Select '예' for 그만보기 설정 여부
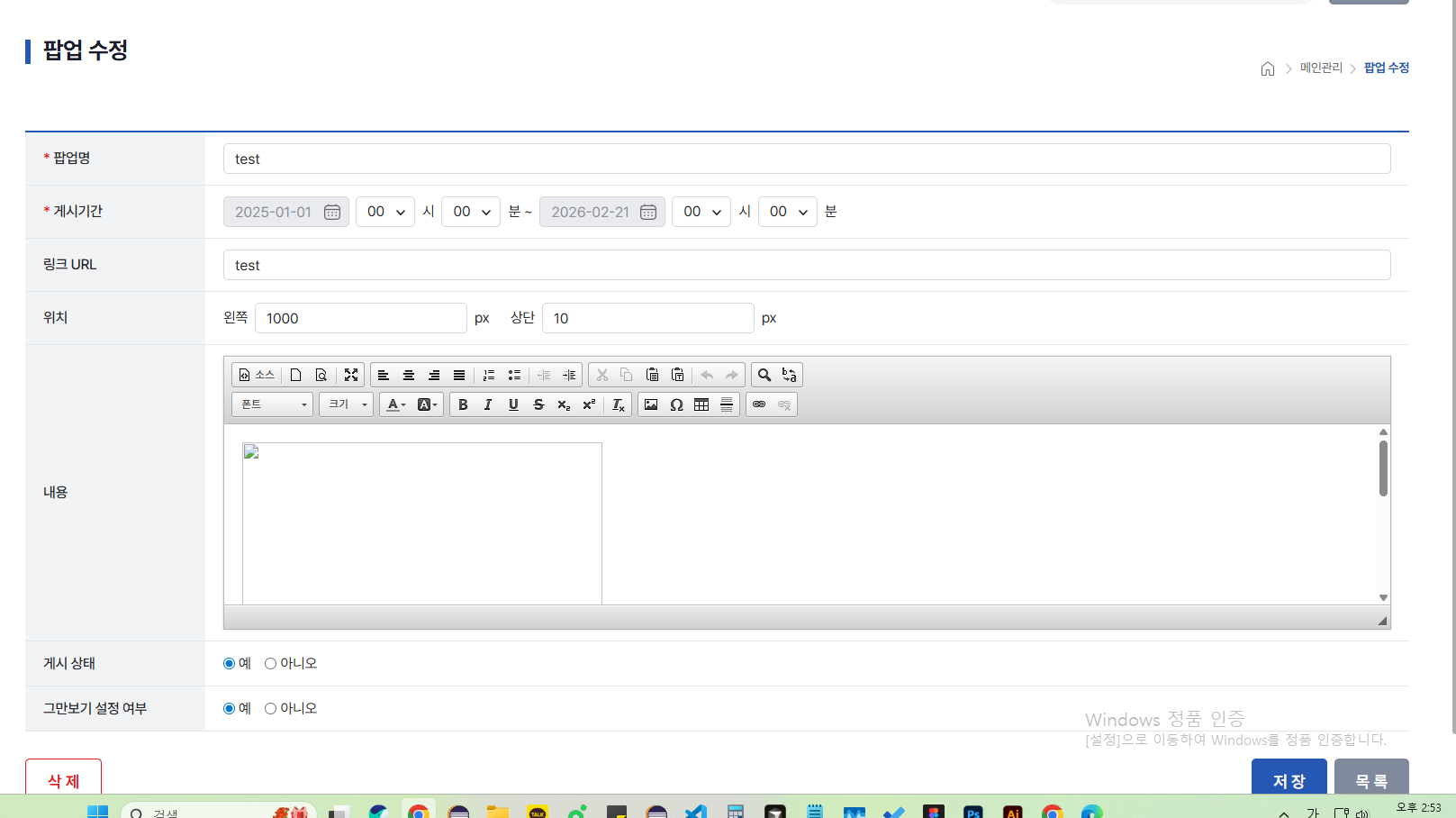 point(229,709)
